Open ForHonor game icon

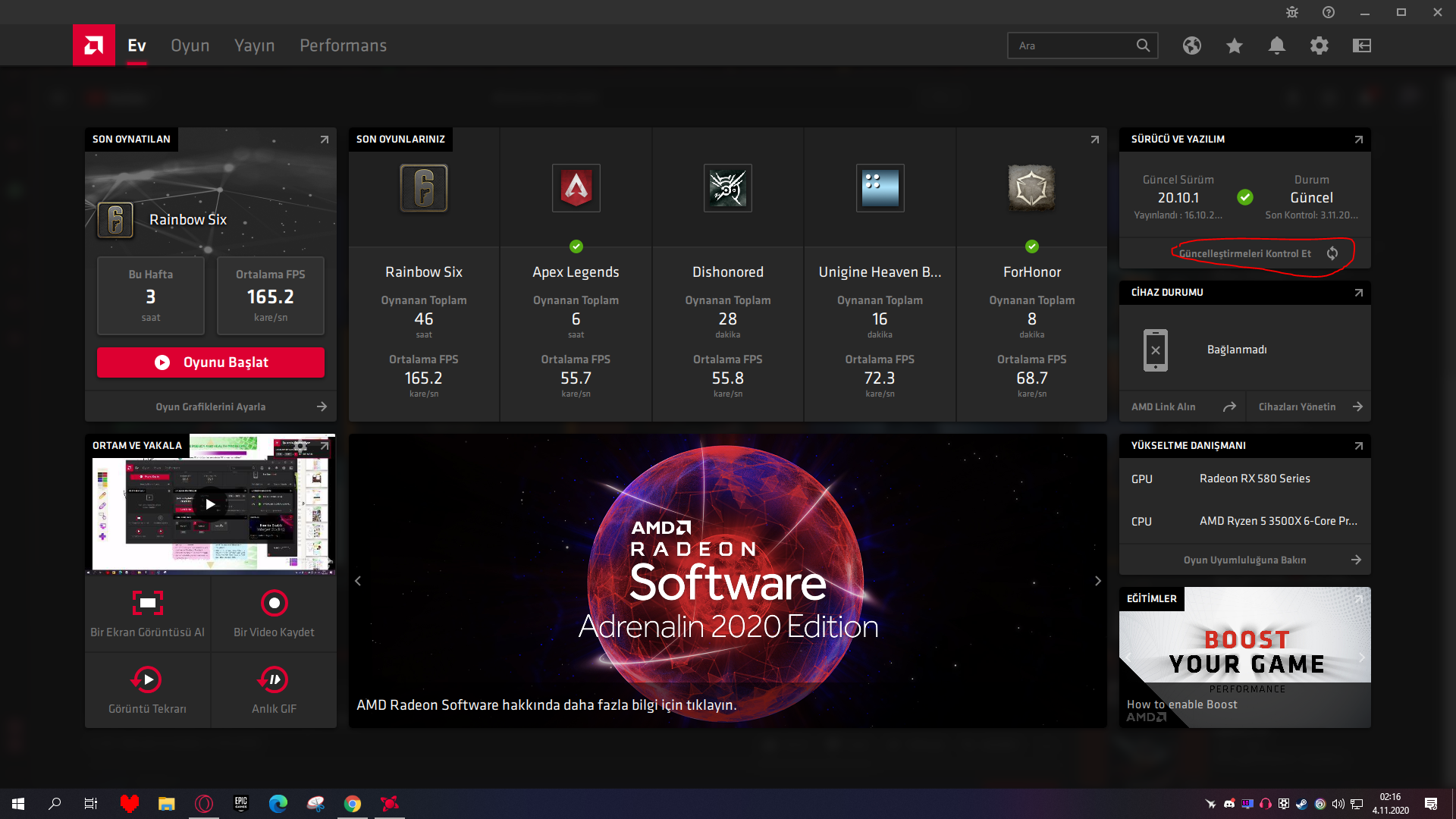tap(1032, 188)
